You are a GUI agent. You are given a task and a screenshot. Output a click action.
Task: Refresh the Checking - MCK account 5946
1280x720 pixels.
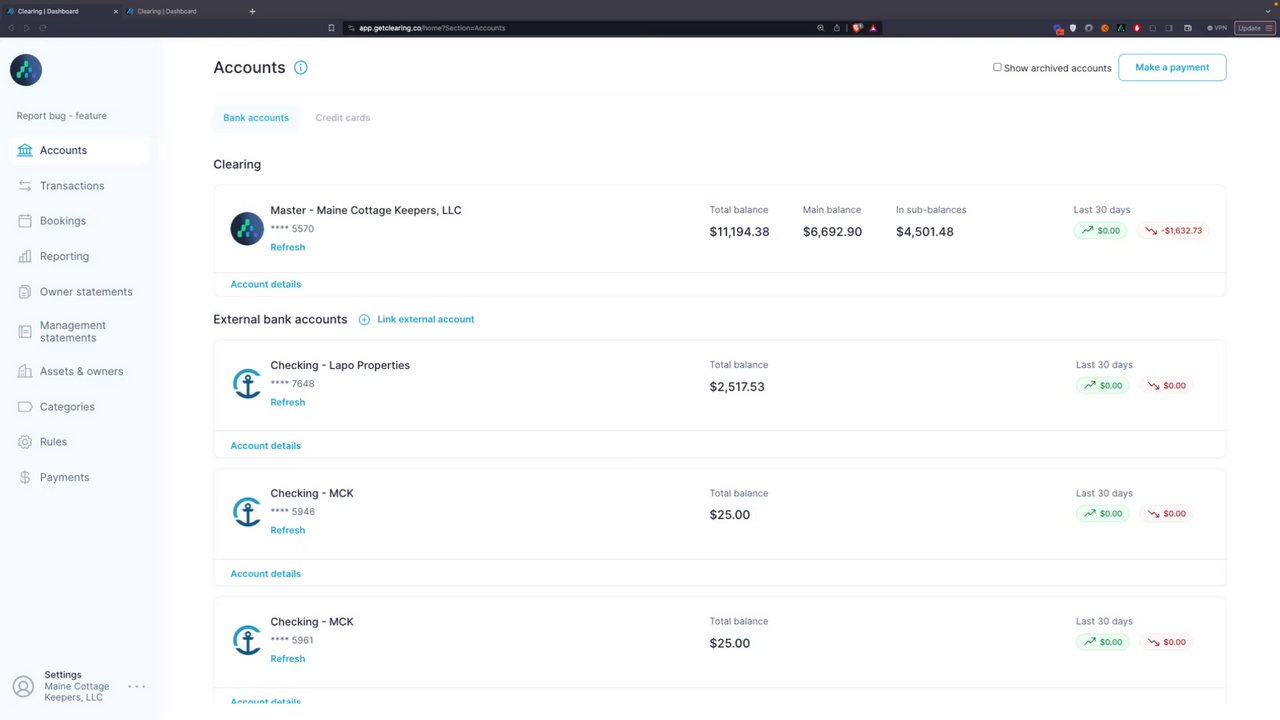point(287,530)
